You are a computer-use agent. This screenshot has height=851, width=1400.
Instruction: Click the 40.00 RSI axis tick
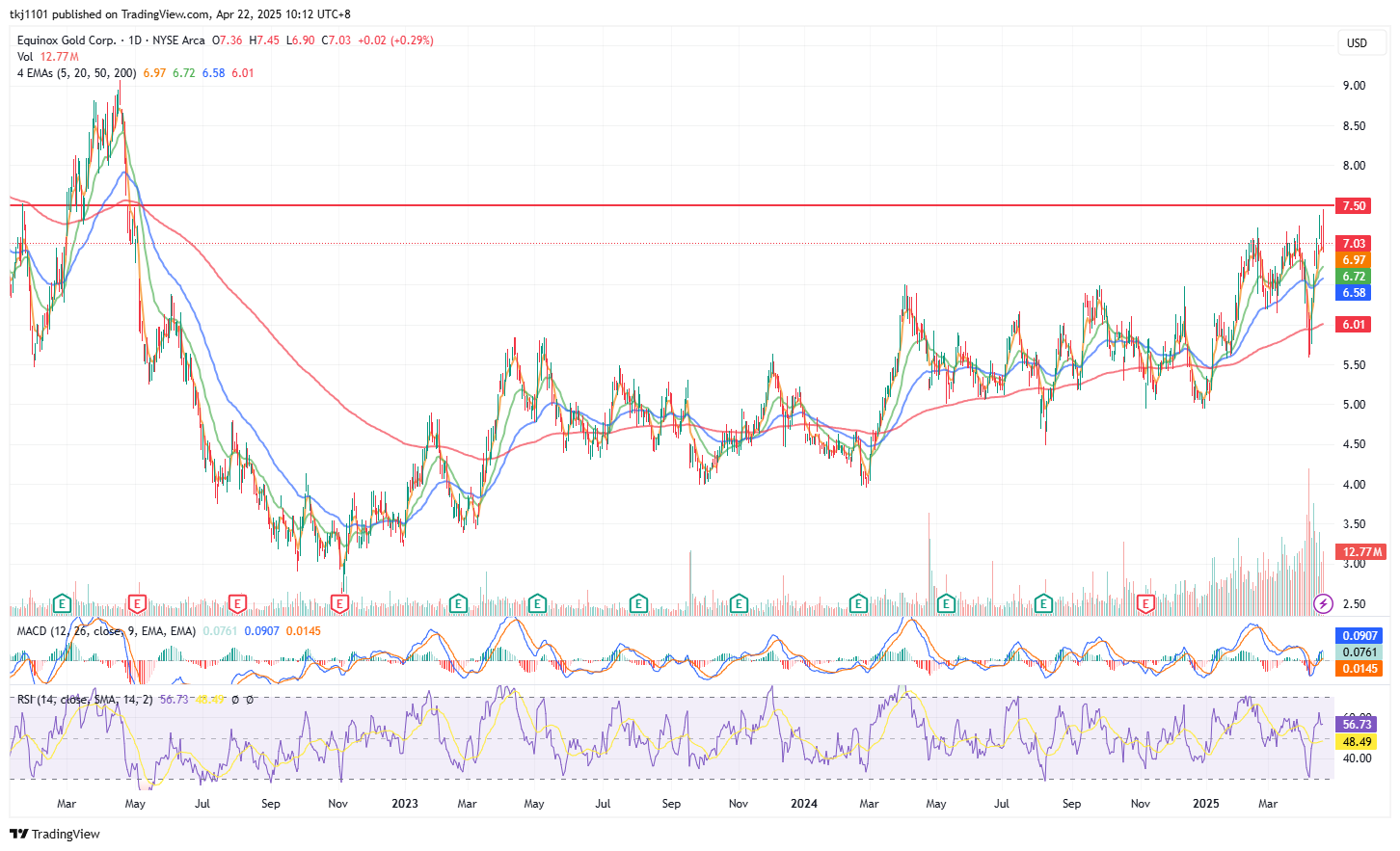1357,758
